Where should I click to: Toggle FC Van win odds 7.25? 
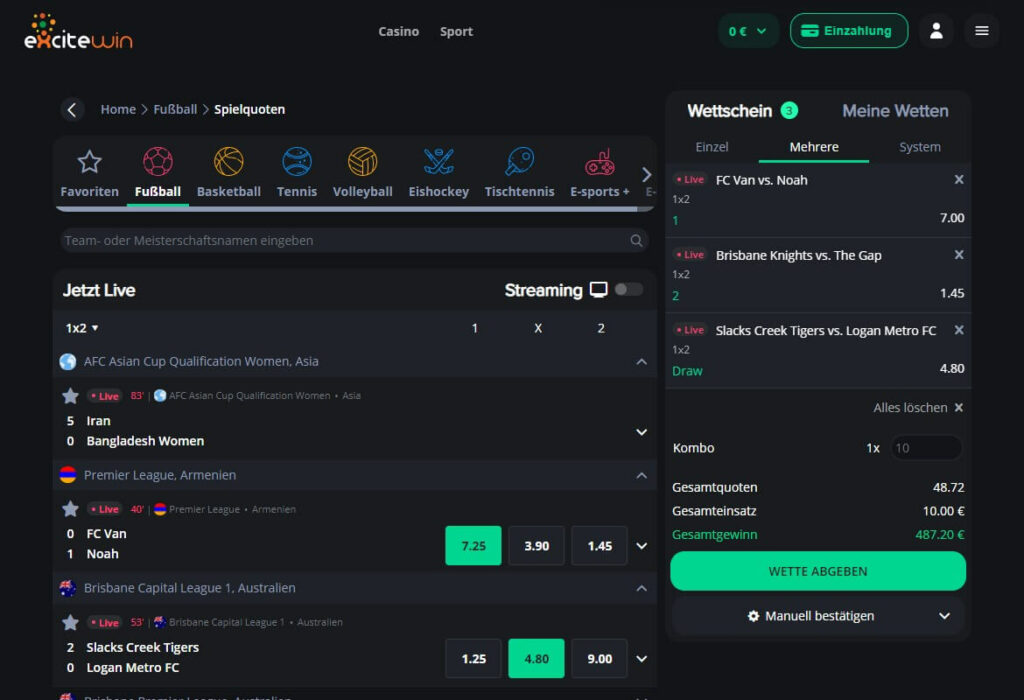pyautogui.click(x=473, y=545)
